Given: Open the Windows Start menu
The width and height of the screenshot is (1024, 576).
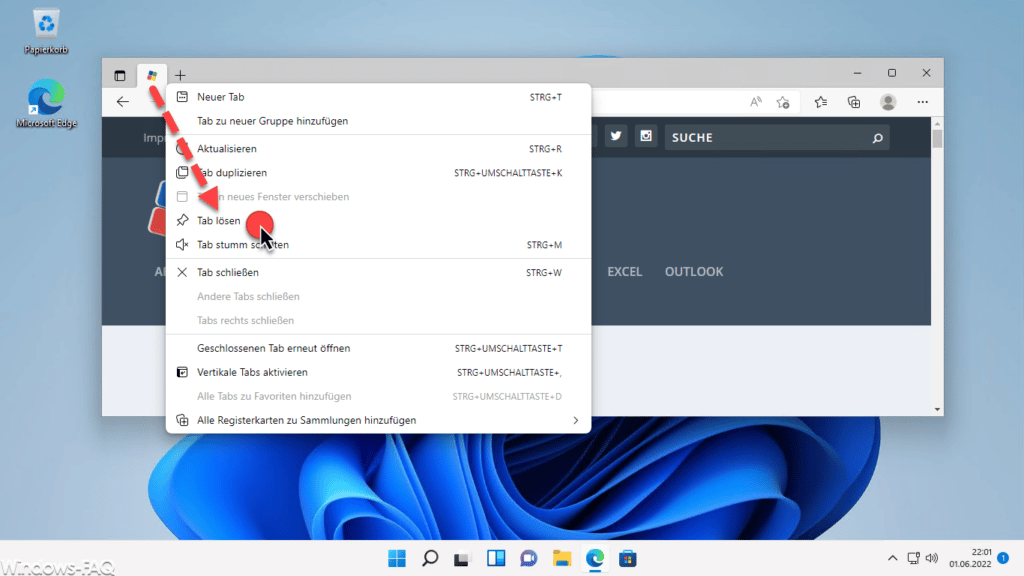Looking at the screenshot, I should pyautogui.click(x=396, y=558).
